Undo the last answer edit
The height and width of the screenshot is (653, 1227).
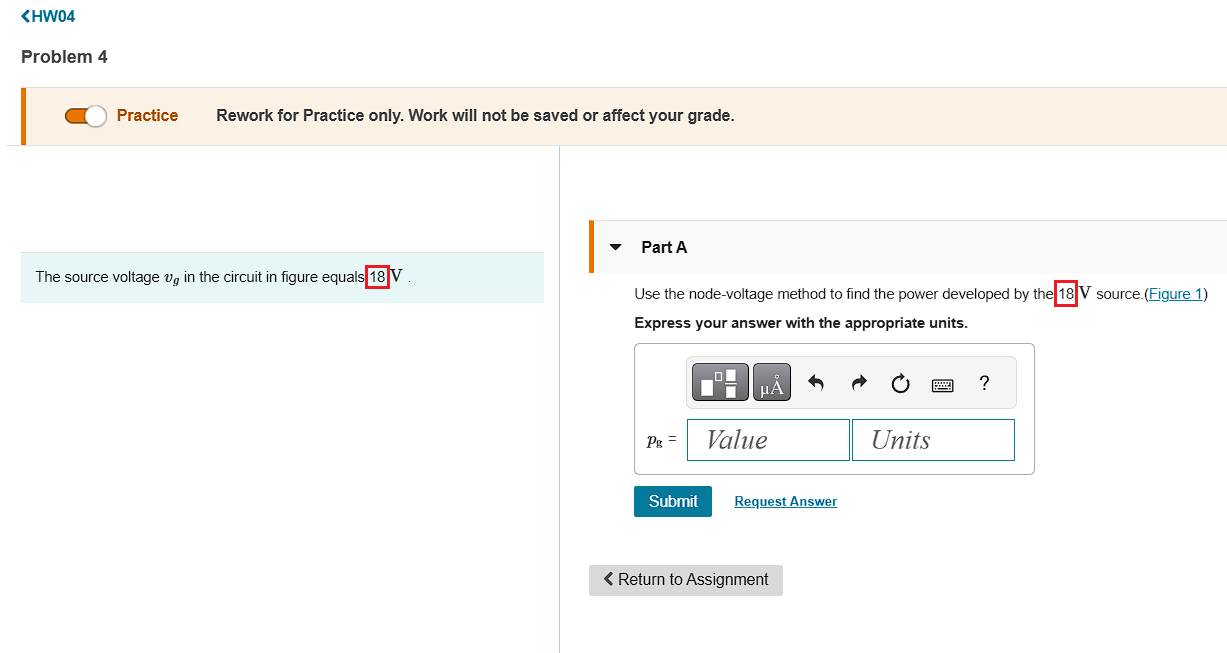tap(816, 383)
